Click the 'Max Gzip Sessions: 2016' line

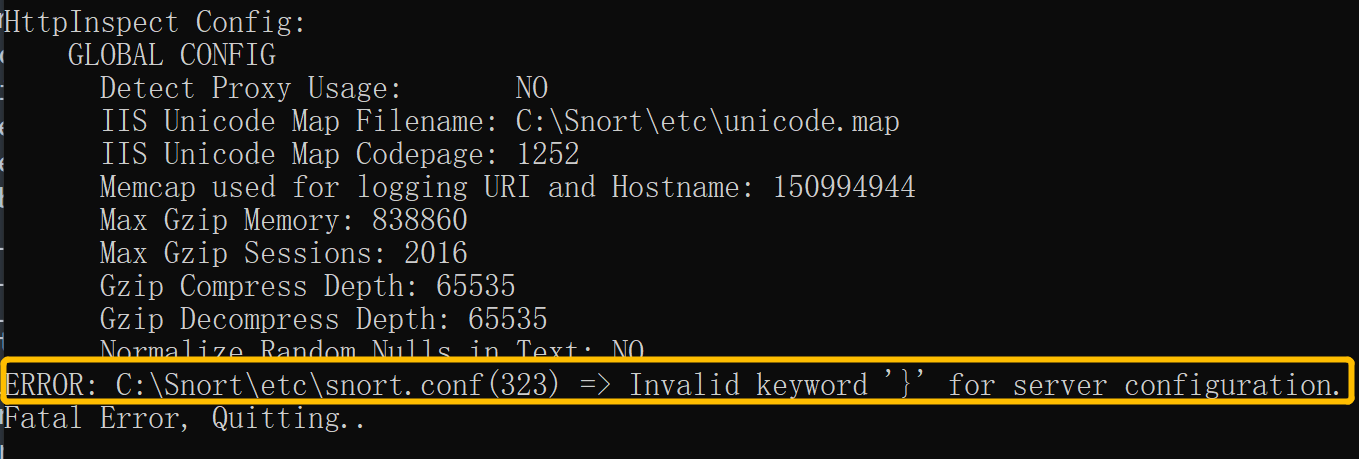pyautogui.click(x=284, y=254)
